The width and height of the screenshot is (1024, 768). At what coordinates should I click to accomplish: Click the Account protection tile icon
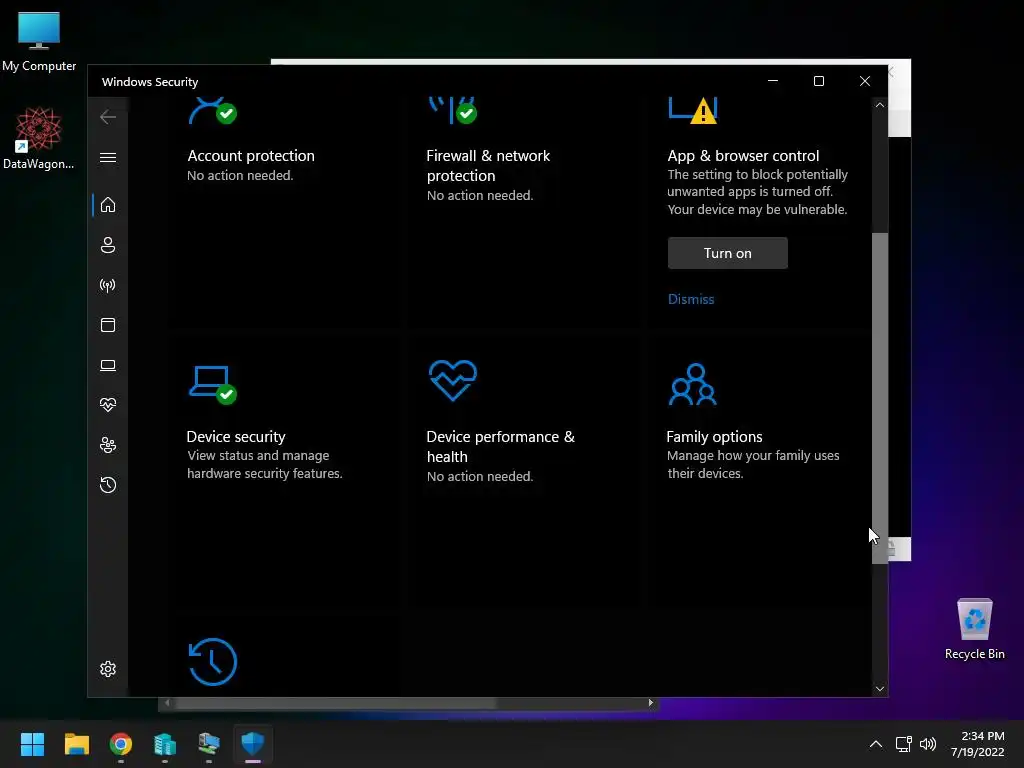pos(212,111)
